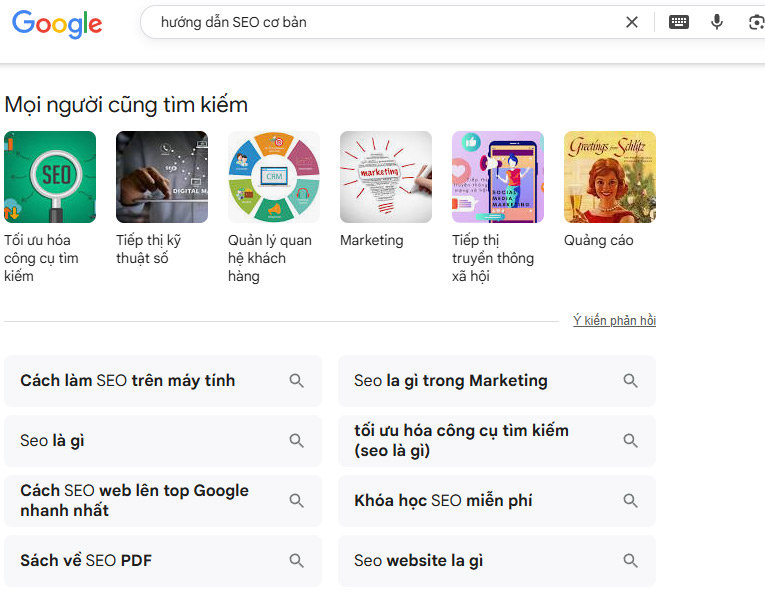Open the social media marketing thumbnail
The image size is (765, 600).
tap(498, 177)
